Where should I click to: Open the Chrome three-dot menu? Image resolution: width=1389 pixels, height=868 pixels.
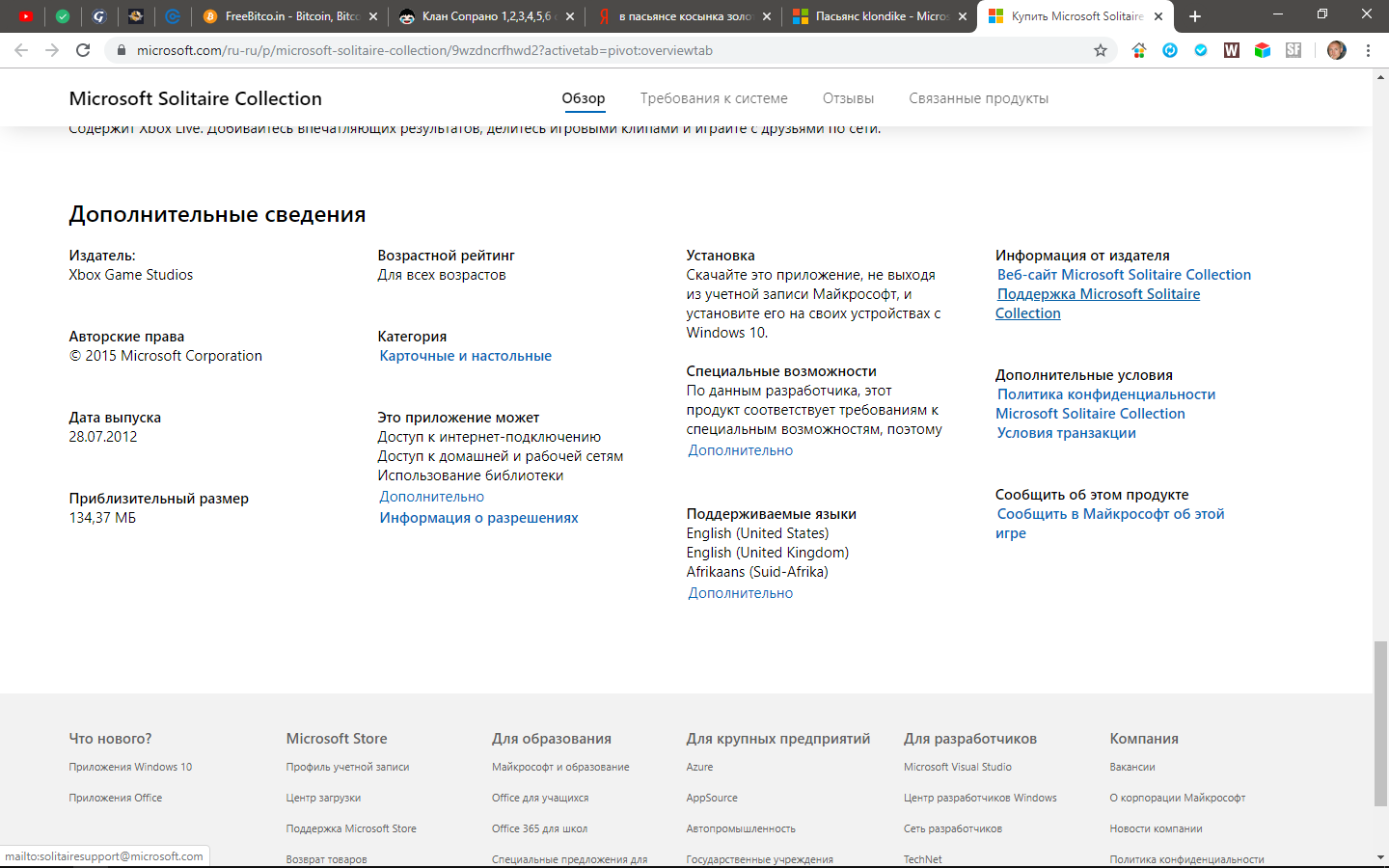pyautogui.click(x=1368, y=50)
